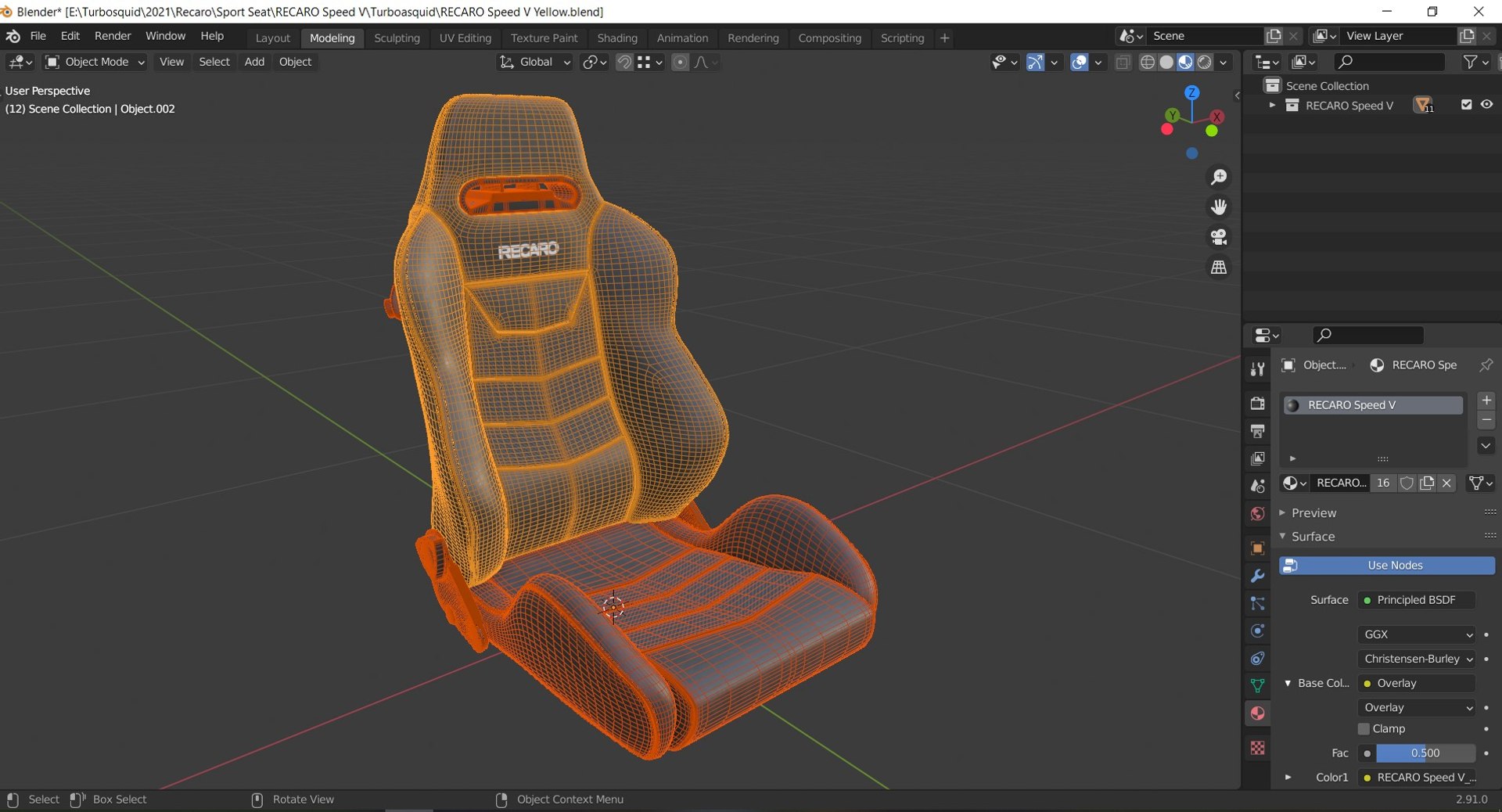Open the Particle properties tab
The height and width of the screenshot is (812, 1502).
1257,603
